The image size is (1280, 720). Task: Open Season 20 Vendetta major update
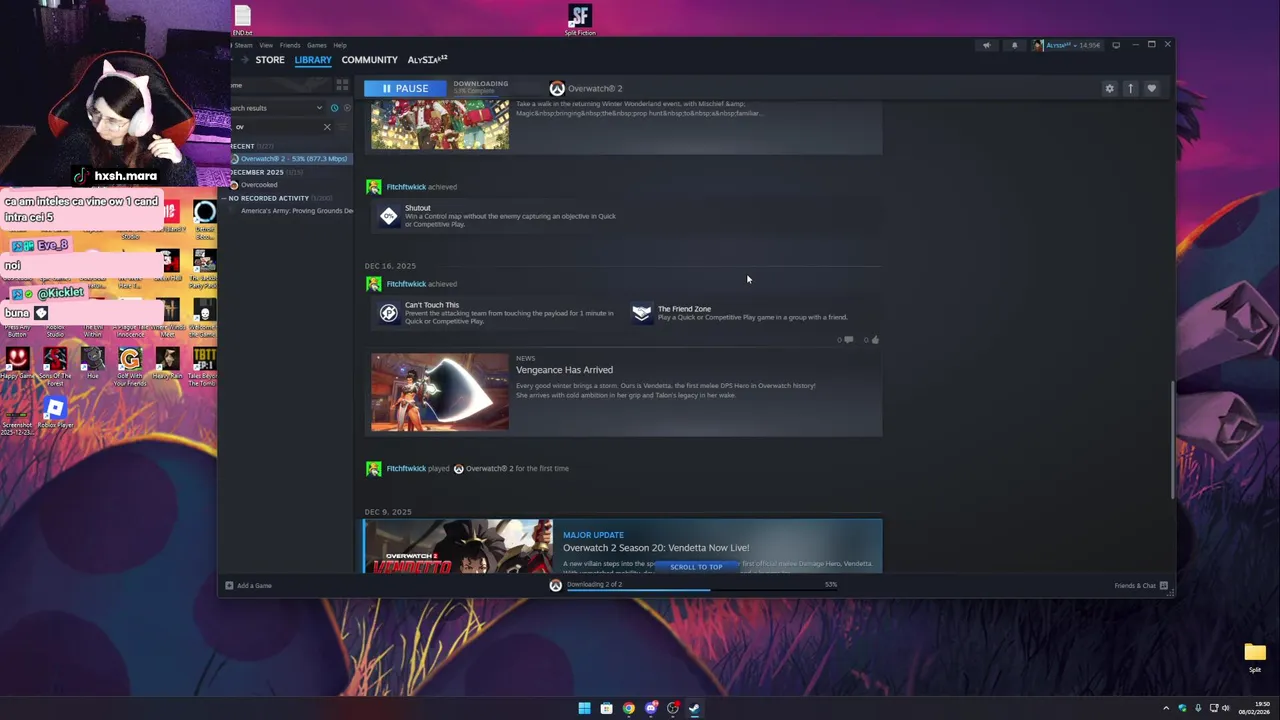point(623,546)
